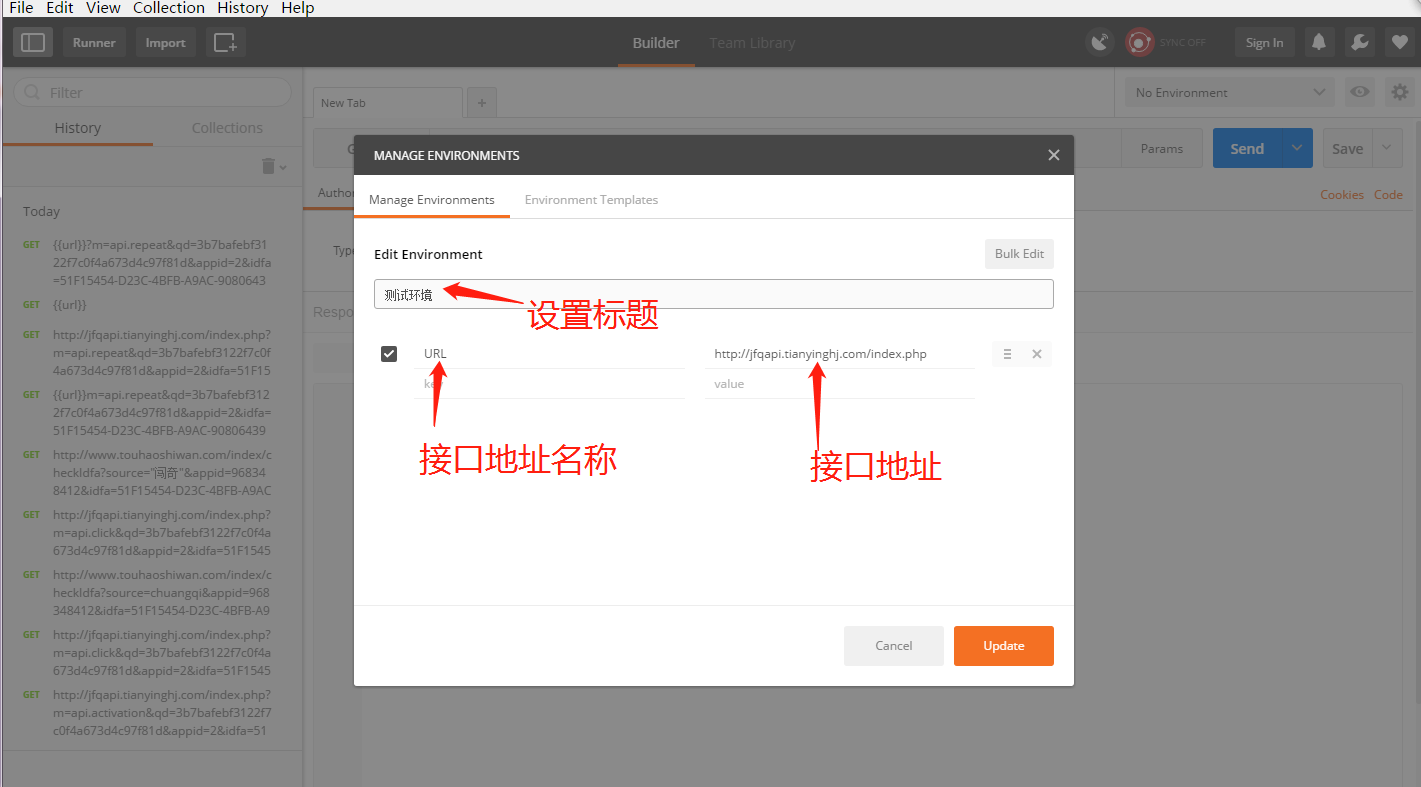Screen dimensions: 1421x787
Task: Open the Edit menu
Action: (60, 8)
